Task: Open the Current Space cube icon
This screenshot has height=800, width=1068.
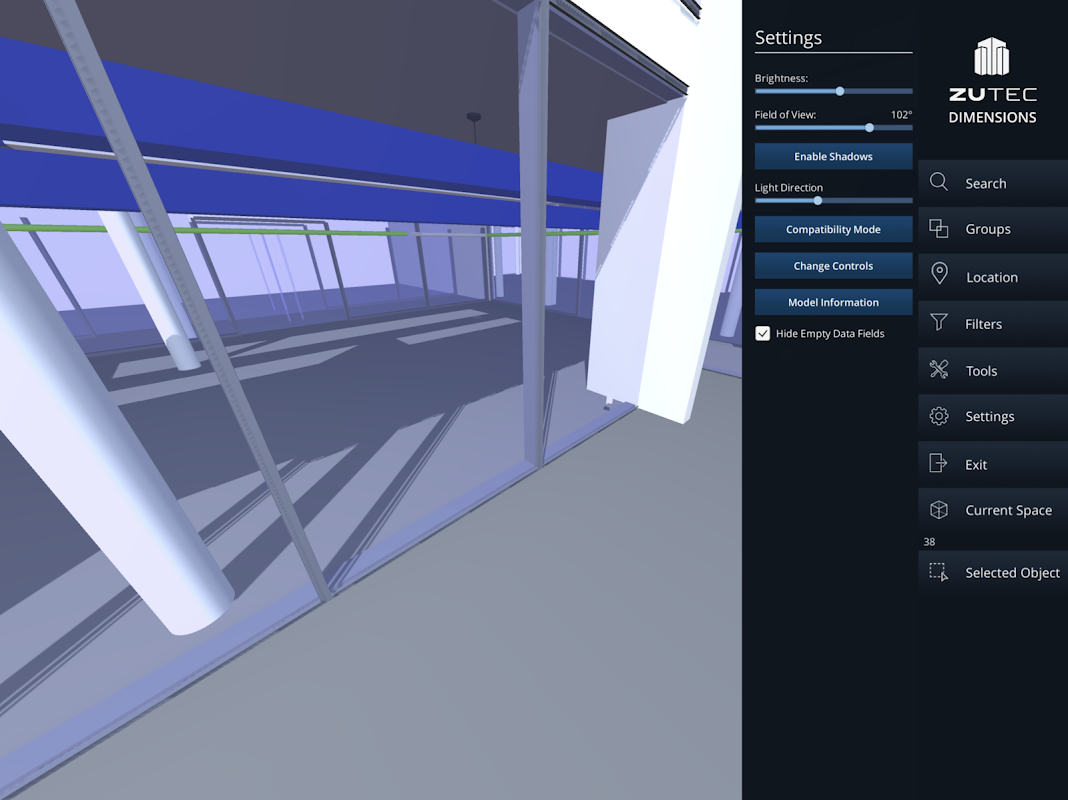Action: pos(939,510)
